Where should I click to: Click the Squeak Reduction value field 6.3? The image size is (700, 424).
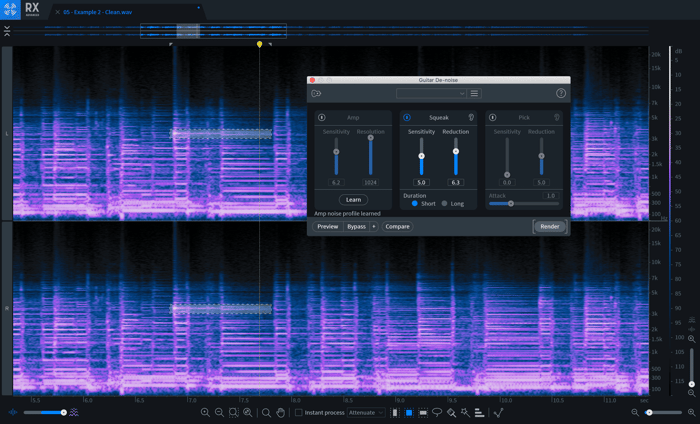pos(456,183)
